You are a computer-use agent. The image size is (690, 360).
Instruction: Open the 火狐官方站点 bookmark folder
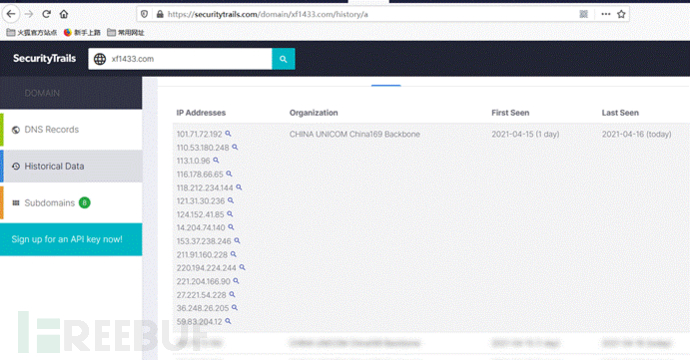[32, 33]
